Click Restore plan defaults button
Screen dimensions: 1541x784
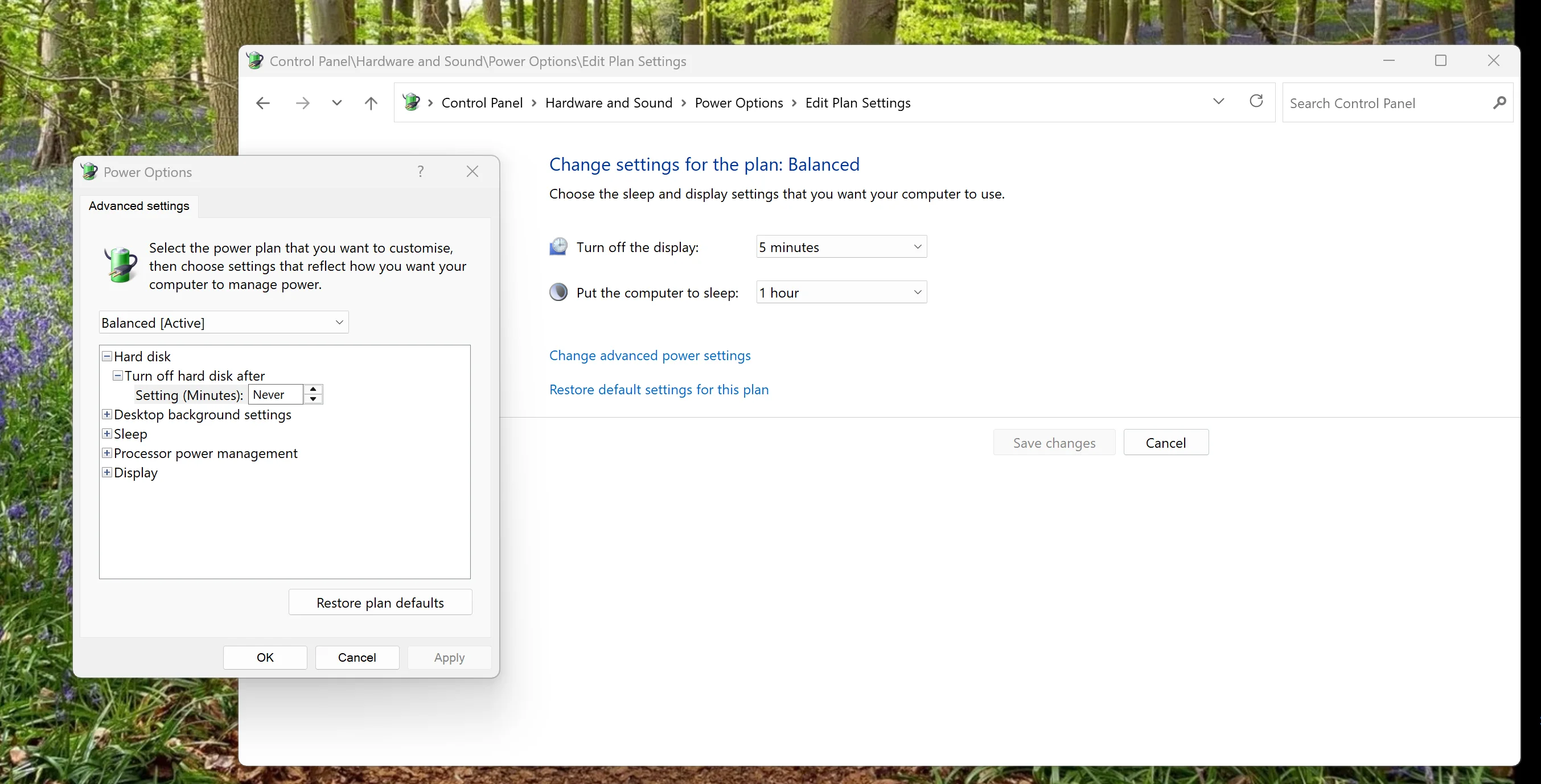[x=380, y=602]
